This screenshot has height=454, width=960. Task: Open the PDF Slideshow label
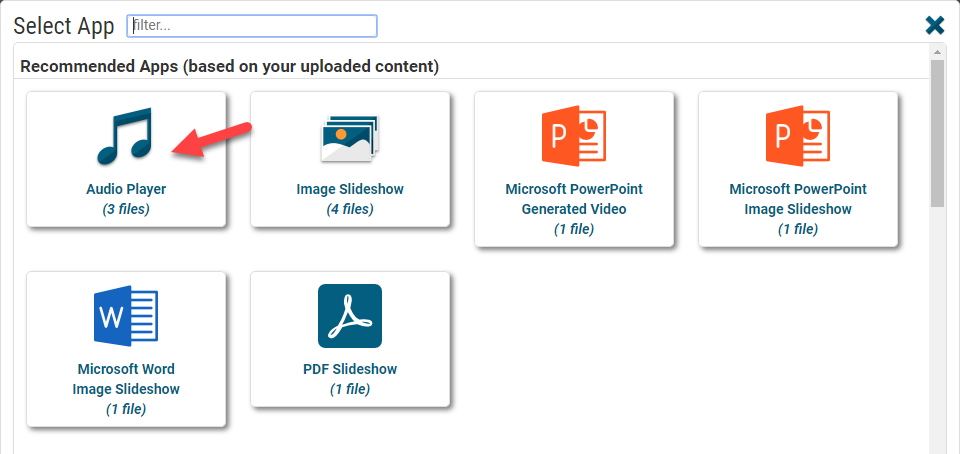click(350, 369)
